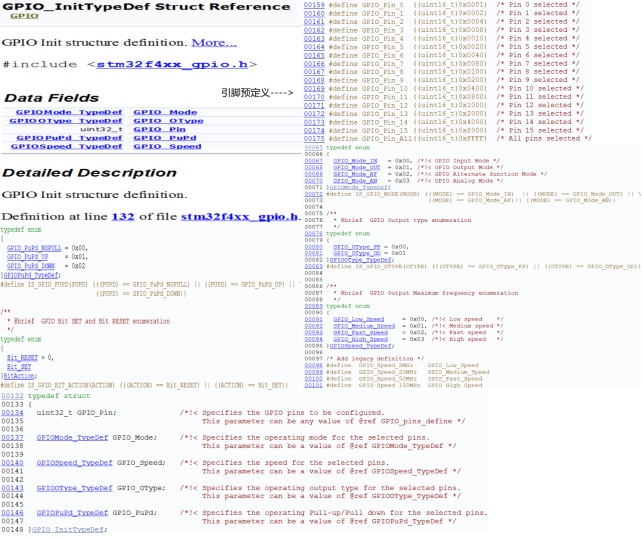The width and height of the screenshot is (643, 538).
Task: Select the GPIO_Pin data field link
Action: point(159,130)
